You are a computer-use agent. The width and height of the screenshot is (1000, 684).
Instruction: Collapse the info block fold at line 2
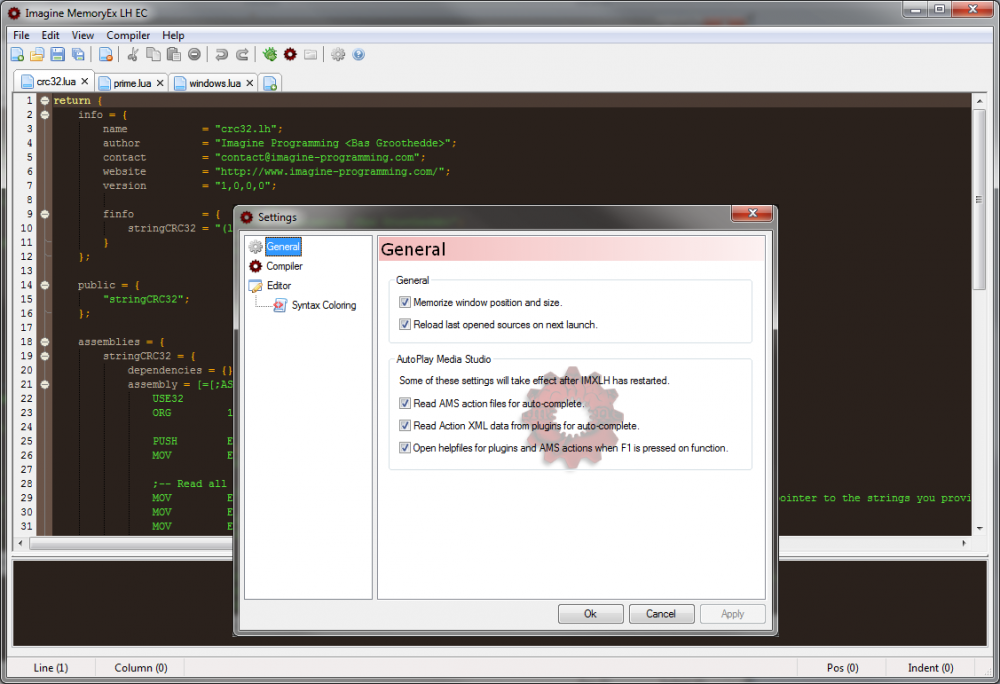click(x=45, y=115)
